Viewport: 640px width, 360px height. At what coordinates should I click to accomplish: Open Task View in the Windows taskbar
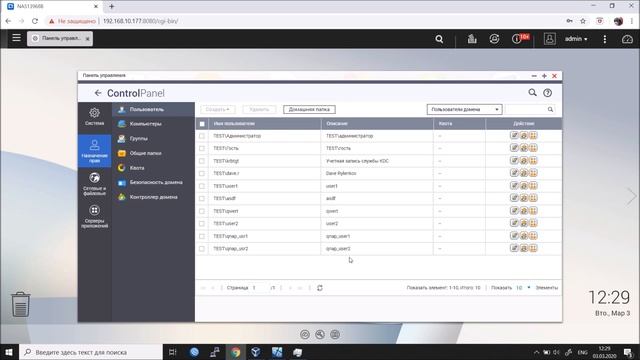point(172,352)
